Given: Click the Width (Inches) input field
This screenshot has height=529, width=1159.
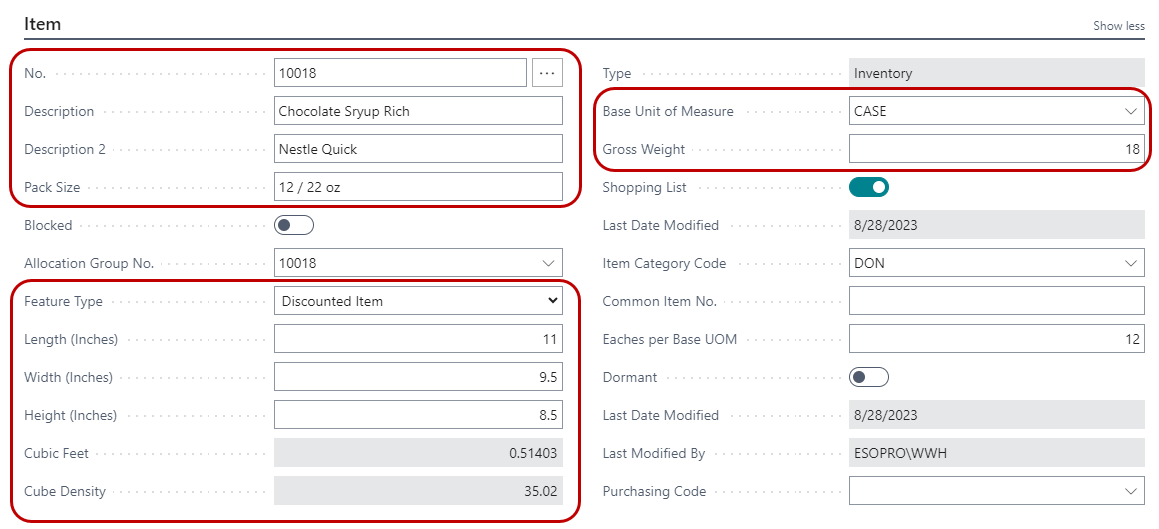Looking at the screenshot, I should pyautogui.click(x=418, y=377).
